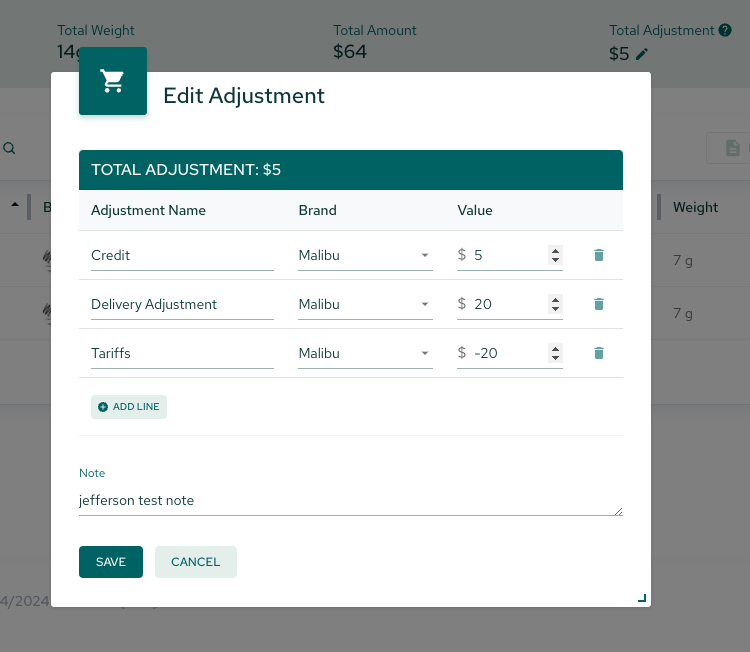Decrease Credit value with down stepper arrow

click(x=555, y=260)
